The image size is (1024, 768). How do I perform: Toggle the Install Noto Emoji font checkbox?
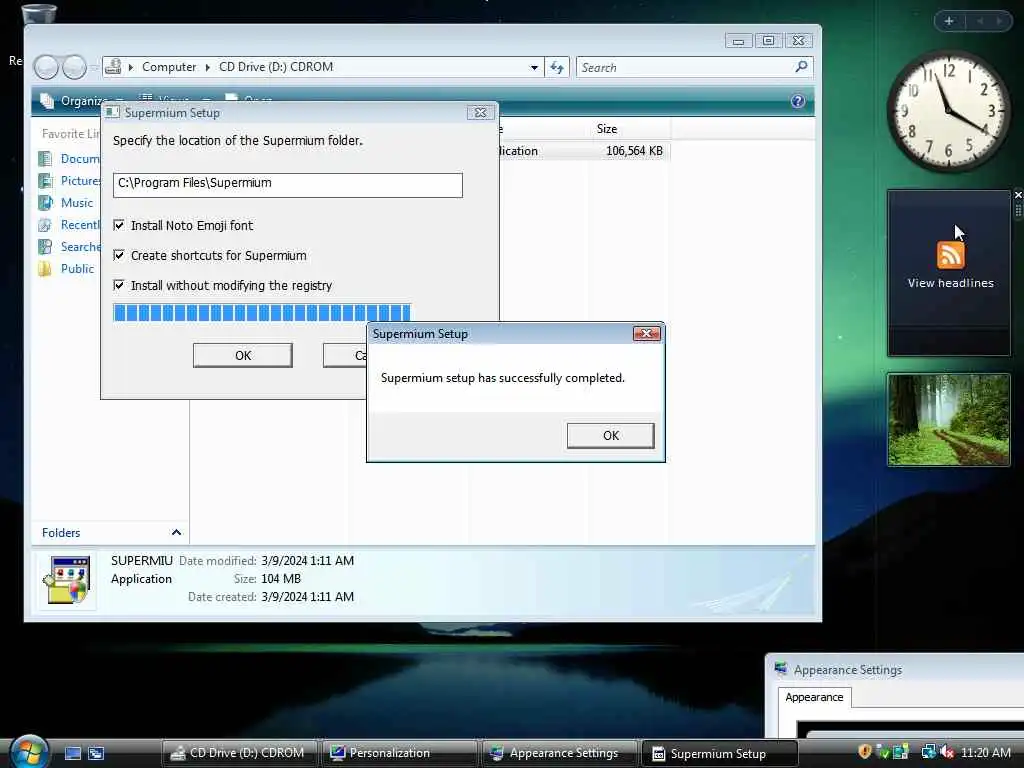click(119, 225)
